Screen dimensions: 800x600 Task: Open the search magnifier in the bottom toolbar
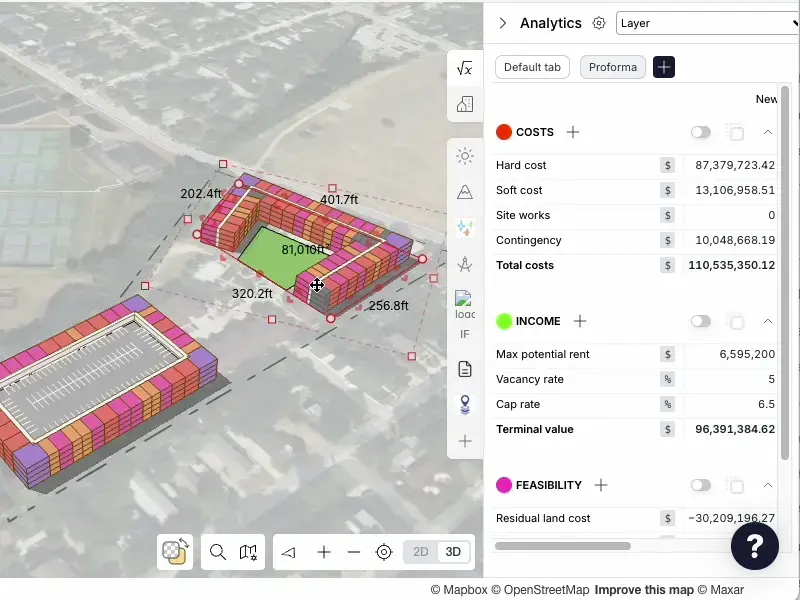pyautogui.click(x=216, y=551)
